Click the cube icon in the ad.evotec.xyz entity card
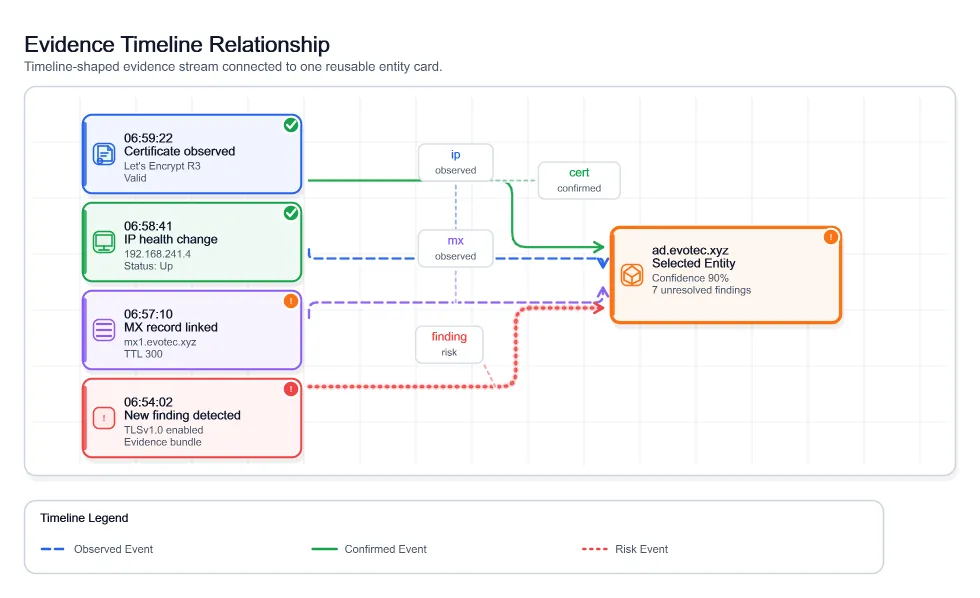Viewport: 980px width, 598px height. (632, 275)
